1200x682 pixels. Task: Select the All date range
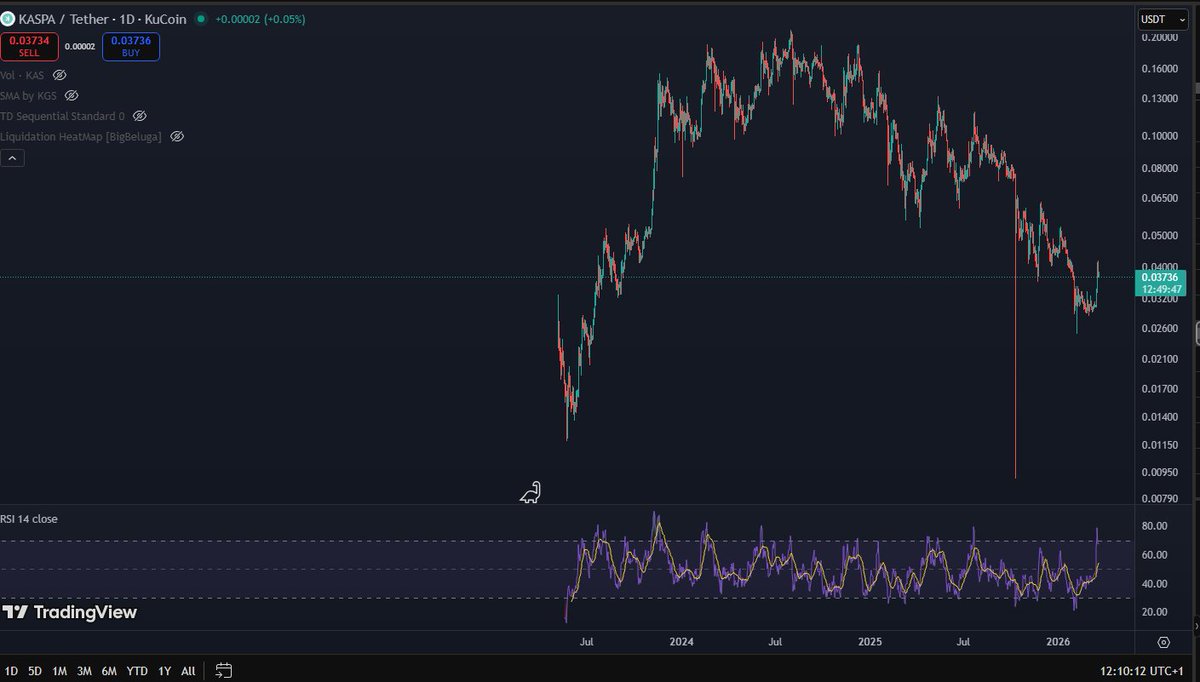[x=188, y=671]
